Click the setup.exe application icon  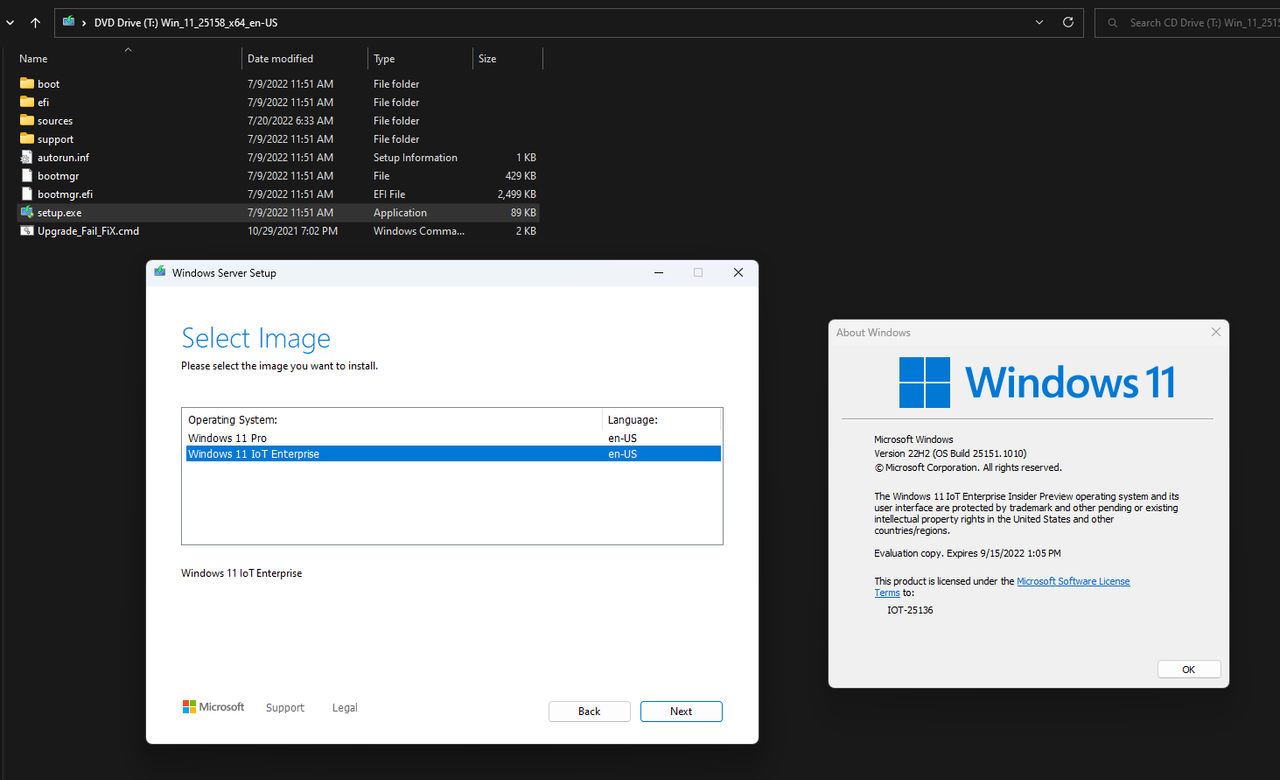27,212
